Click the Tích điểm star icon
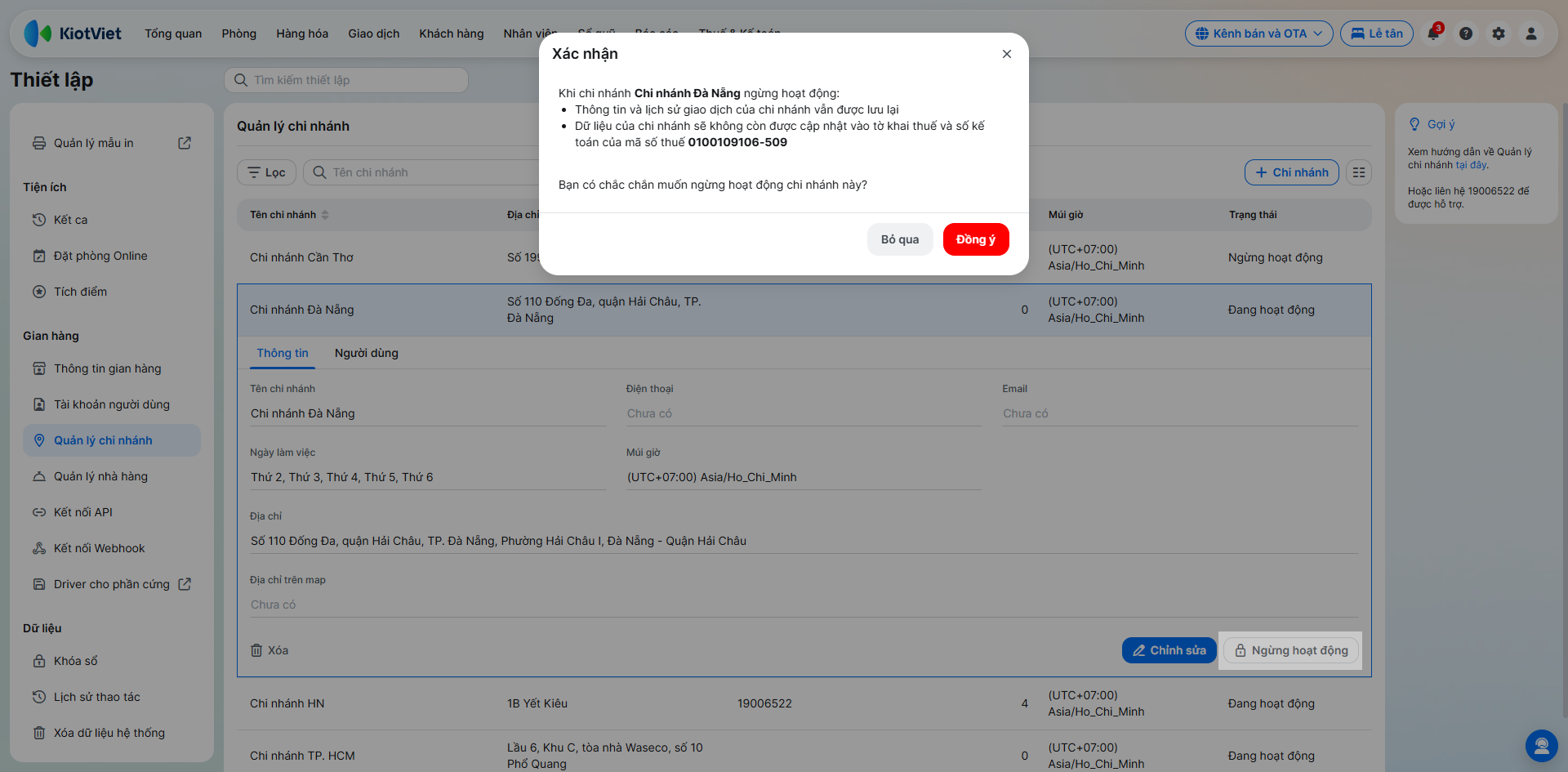The height and width of the screenshot is (772, 1568). 39,292
